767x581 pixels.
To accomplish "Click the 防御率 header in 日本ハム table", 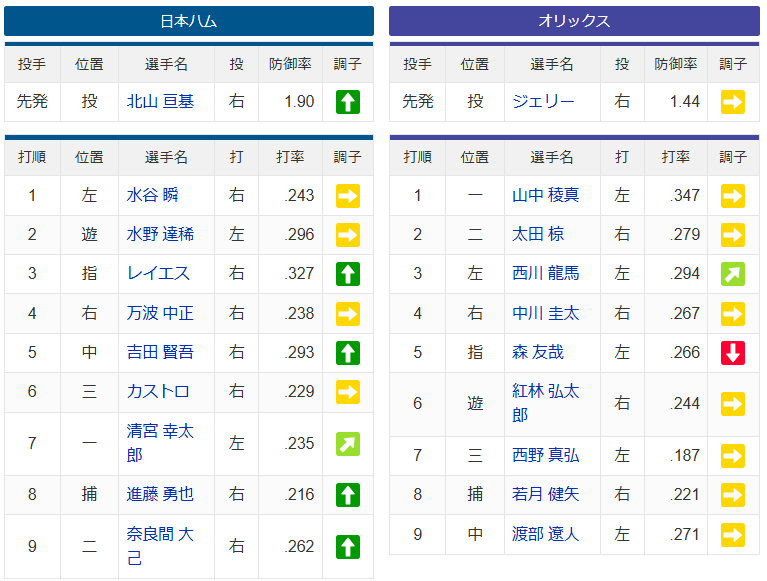I will 290,64.
